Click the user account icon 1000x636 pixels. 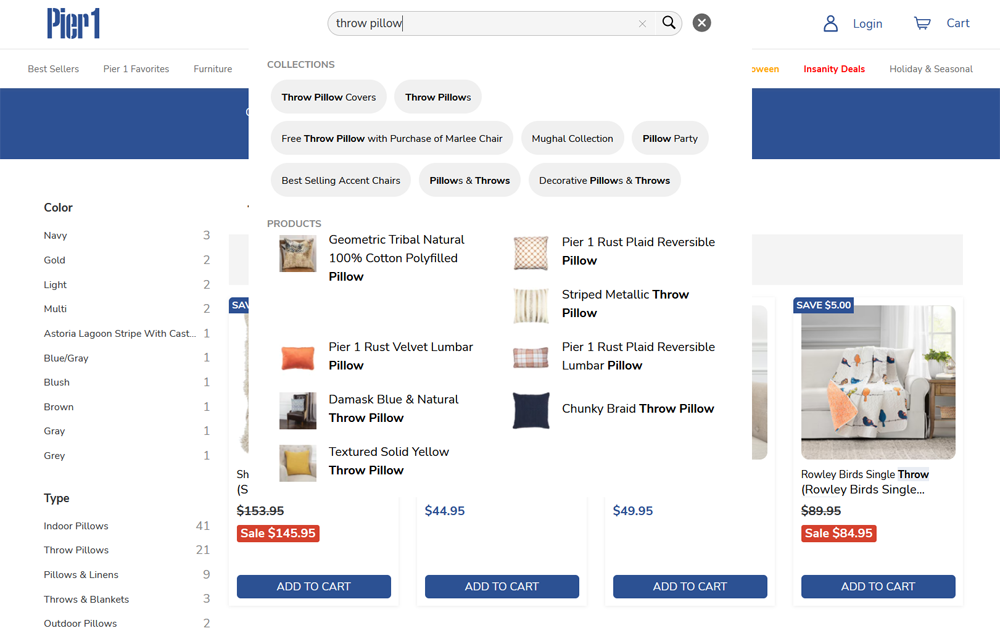point(830,24)
